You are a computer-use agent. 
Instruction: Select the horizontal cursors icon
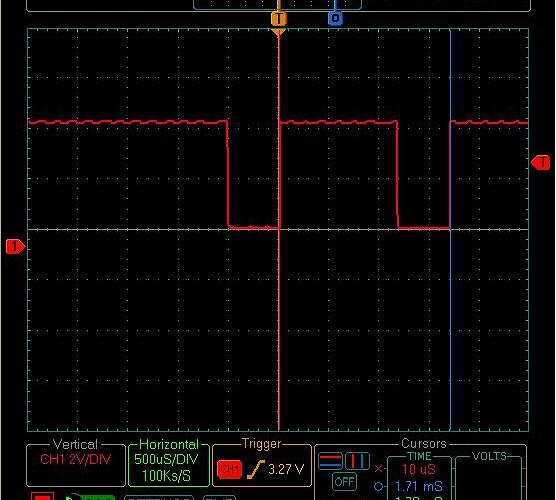coord(330,461)
